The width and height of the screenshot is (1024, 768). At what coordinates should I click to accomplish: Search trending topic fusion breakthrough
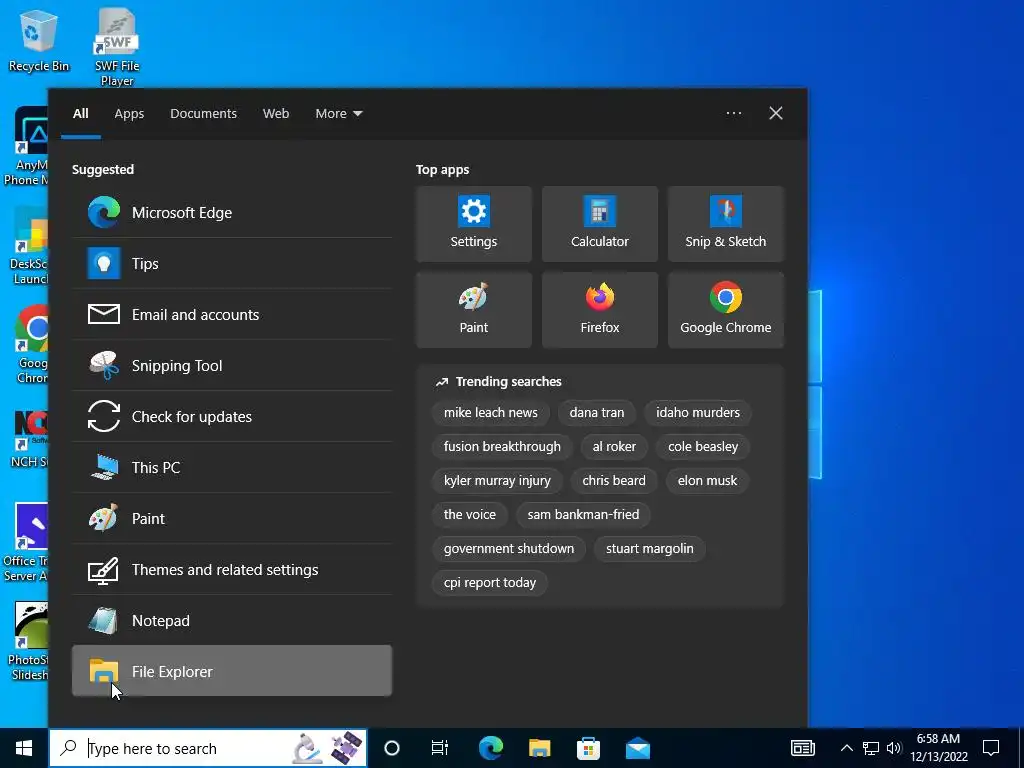[502, 447]
